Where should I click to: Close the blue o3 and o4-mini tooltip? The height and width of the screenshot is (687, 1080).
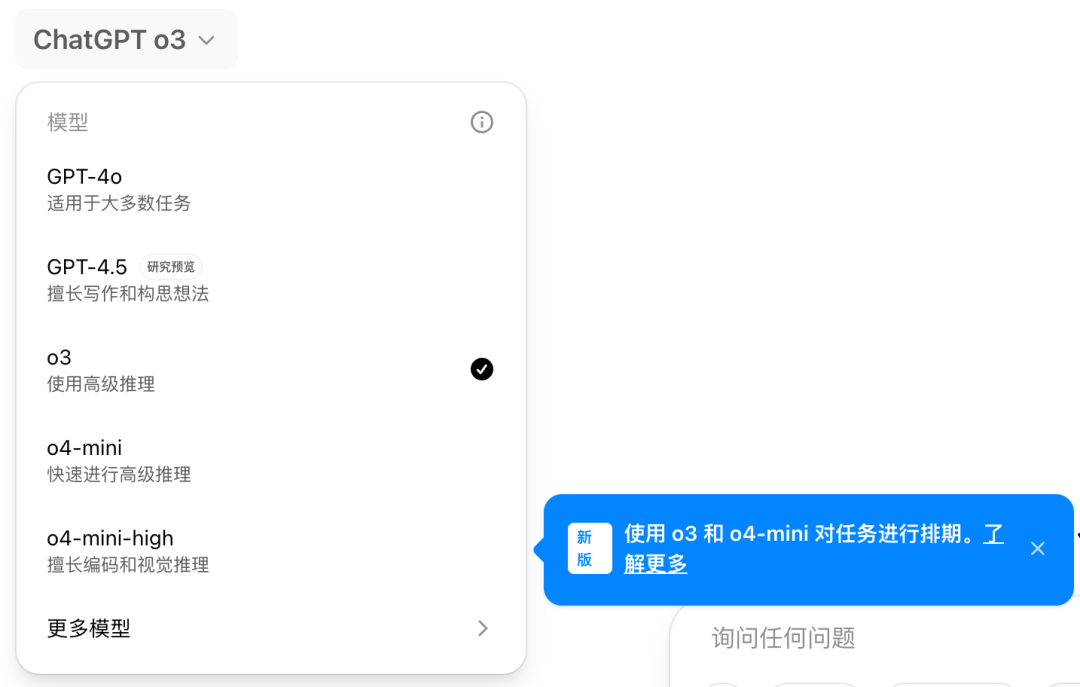1037,548
